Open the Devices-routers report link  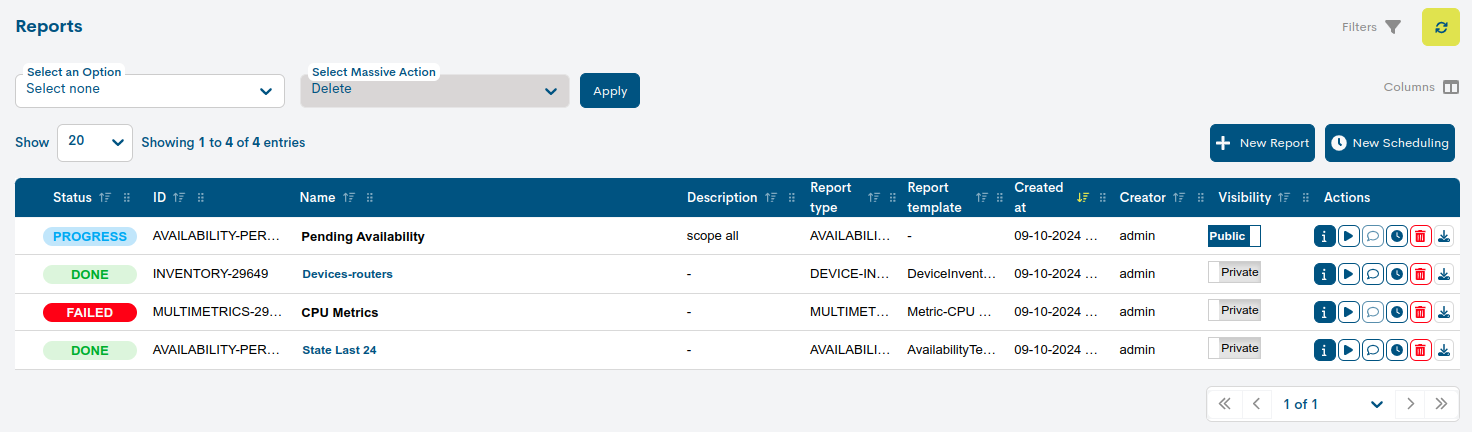click(347, 274)
